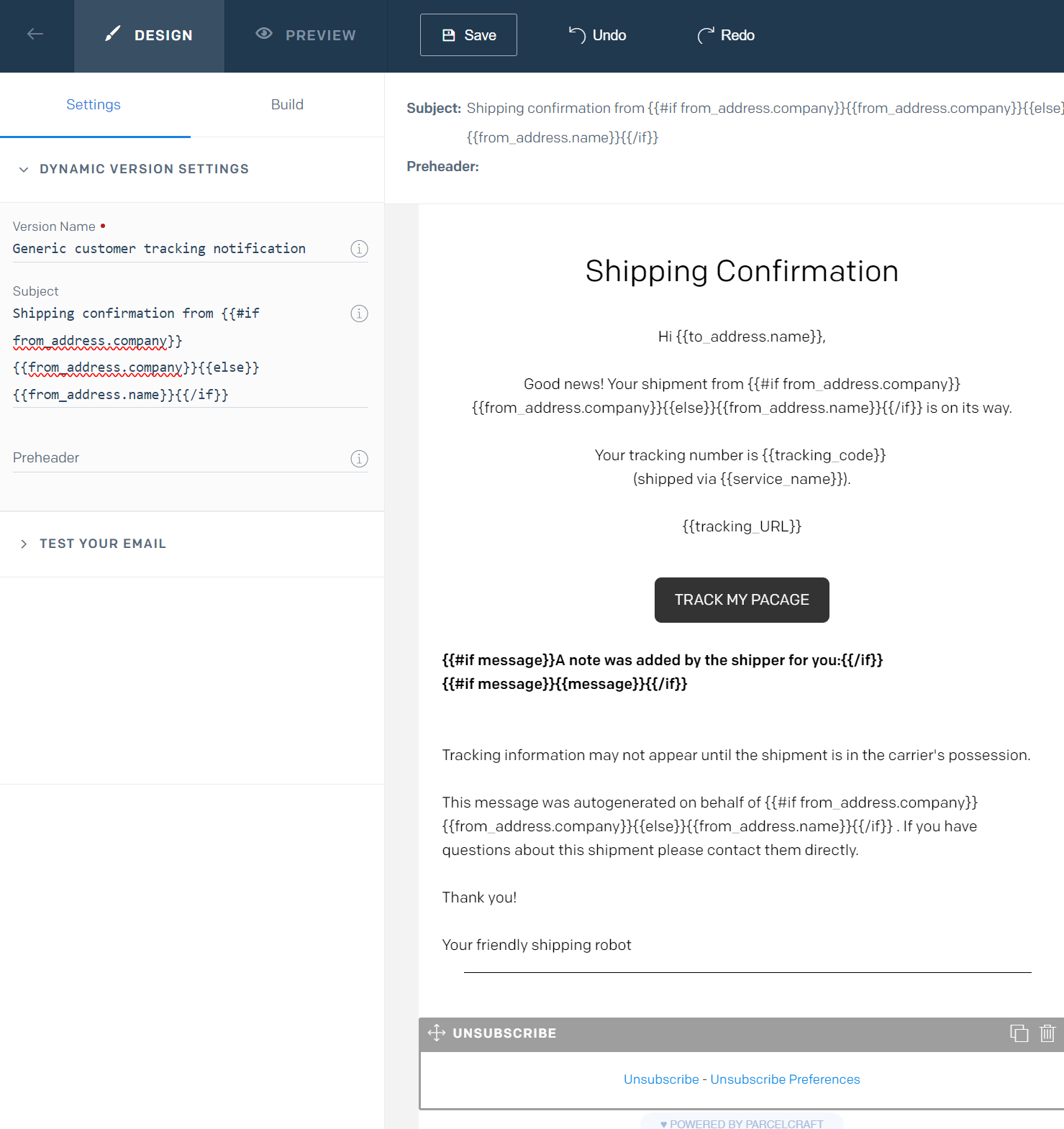The height and width of the screenshot is (1129, 1064).
Task: Switch to the Settings tab
Action: pos(94,105)
